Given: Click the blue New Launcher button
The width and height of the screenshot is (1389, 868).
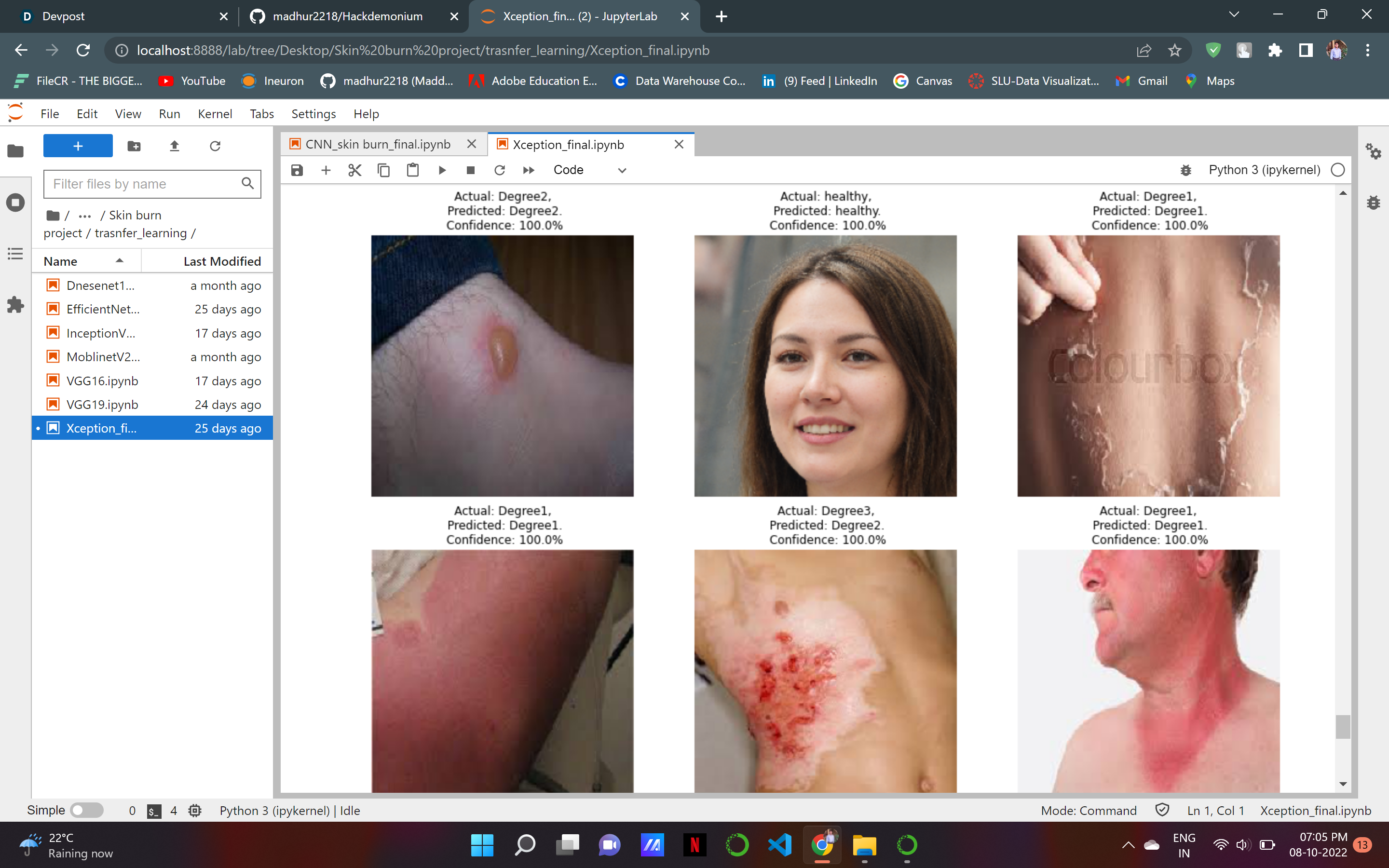Looking at the screenshot, I should (78, 146).
